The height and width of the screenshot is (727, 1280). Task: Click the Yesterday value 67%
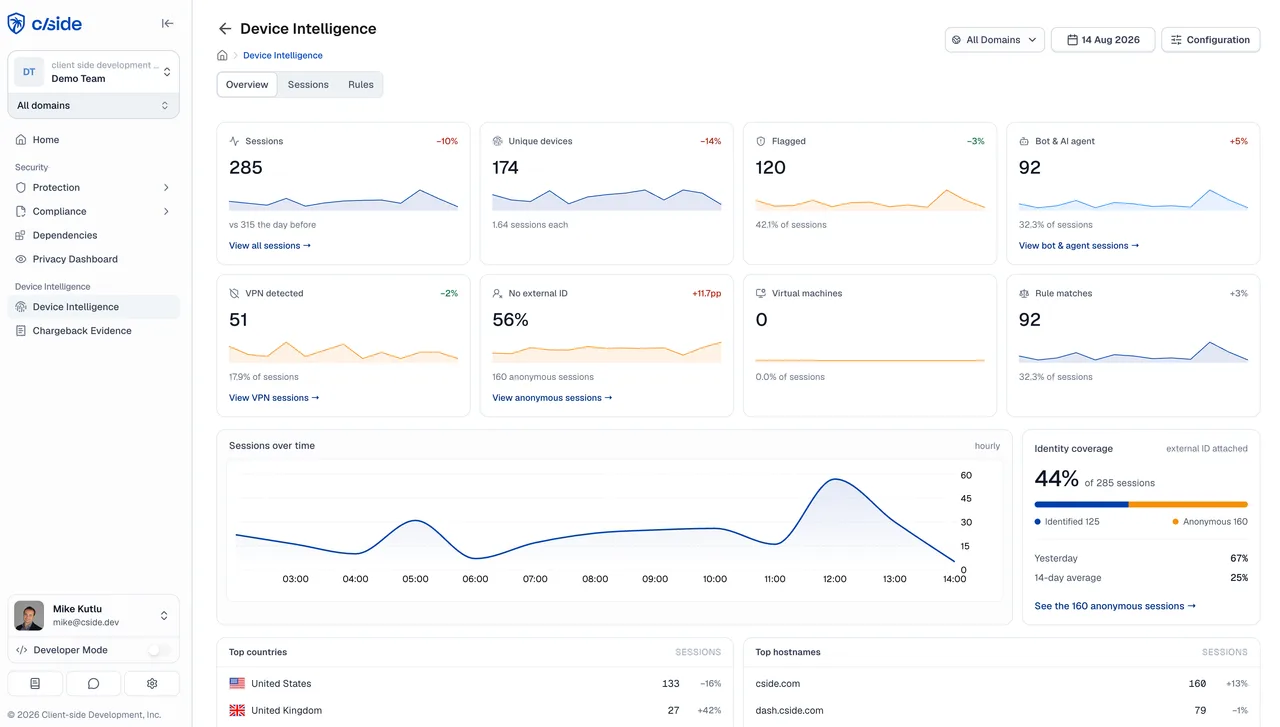click(x=1239, y=558)
